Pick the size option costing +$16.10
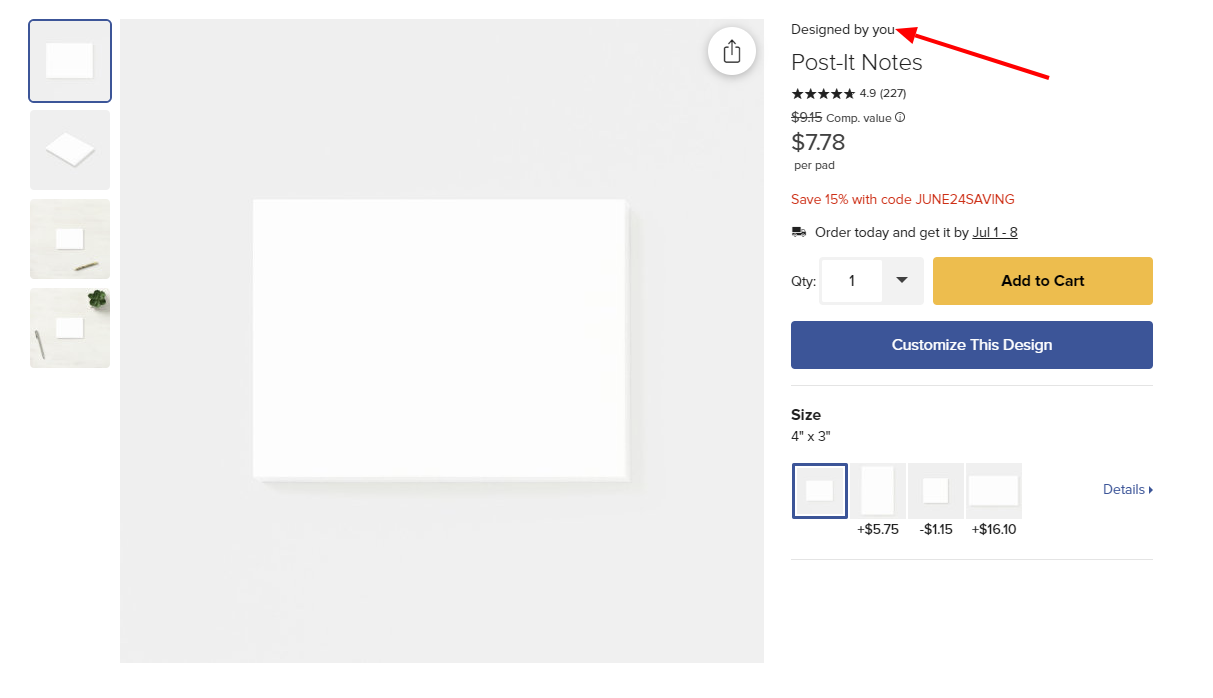 tap(994, 491)
